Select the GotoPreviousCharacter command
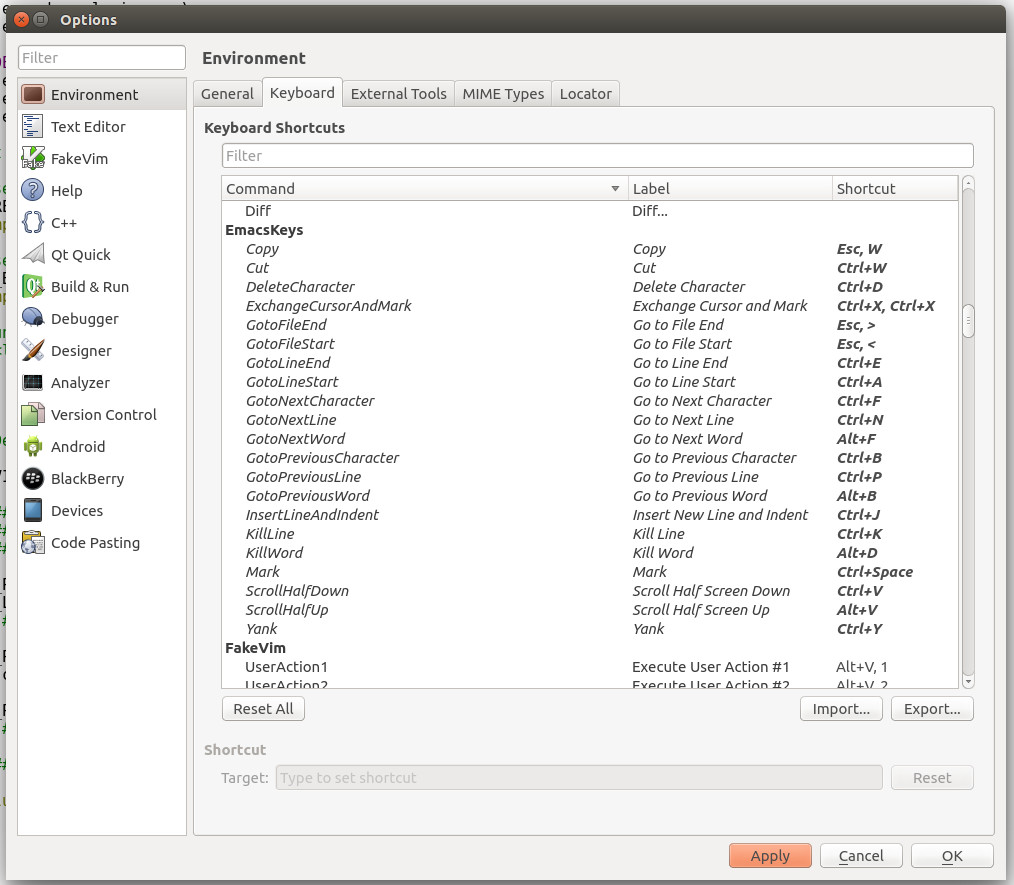This screenshot has height=885, width=1014. click(590, 458)
